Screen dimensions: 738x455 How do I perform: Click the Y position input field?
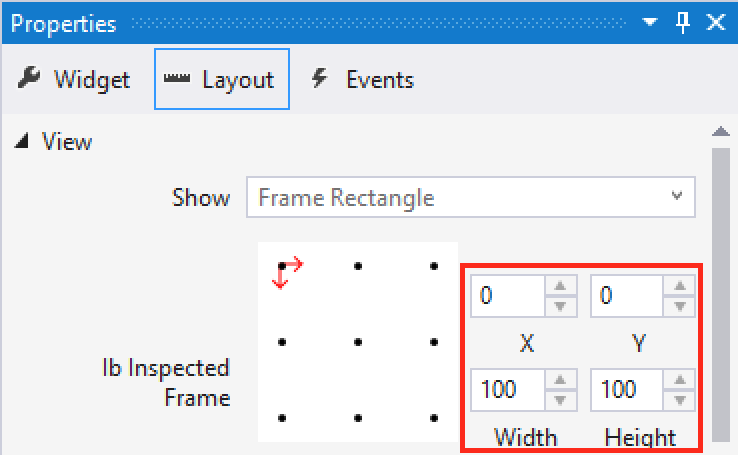point(627,296)
